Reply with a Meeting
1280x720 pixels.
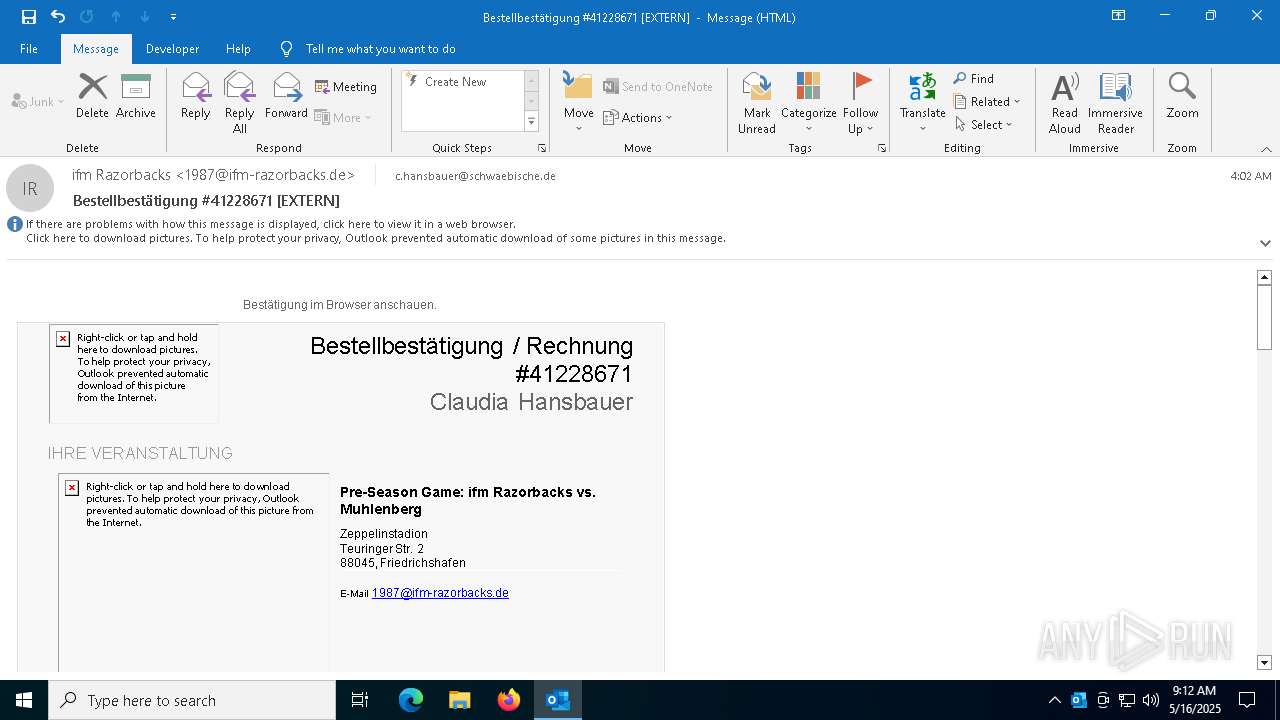coord(346,87)
